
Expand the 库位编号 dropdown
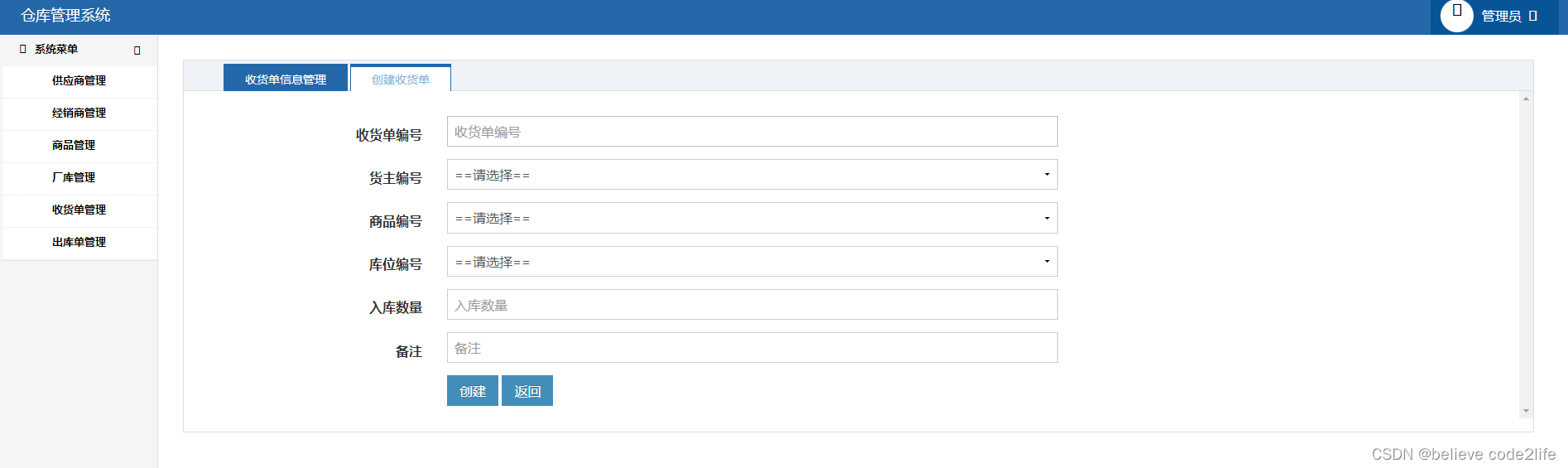[x=752, y=262]
